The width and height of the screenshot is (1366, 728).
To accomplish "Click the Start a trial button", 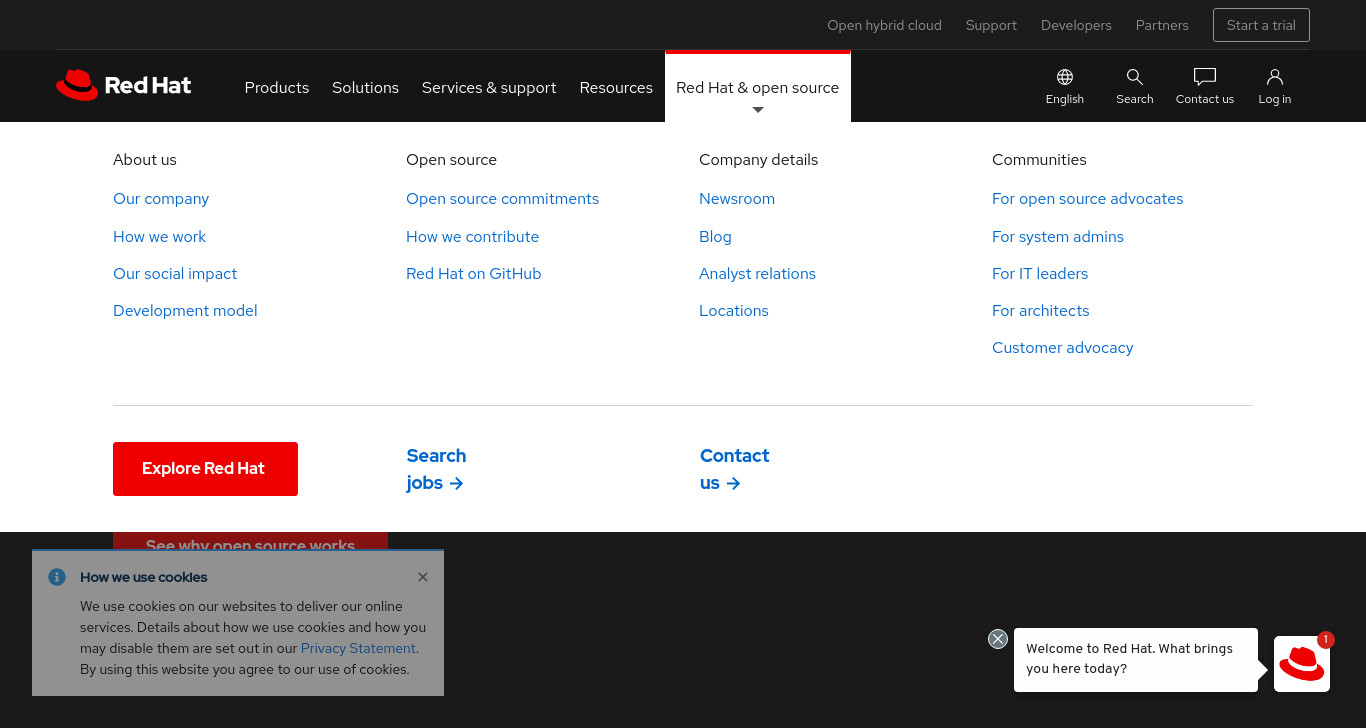I will pos(1261,25).
